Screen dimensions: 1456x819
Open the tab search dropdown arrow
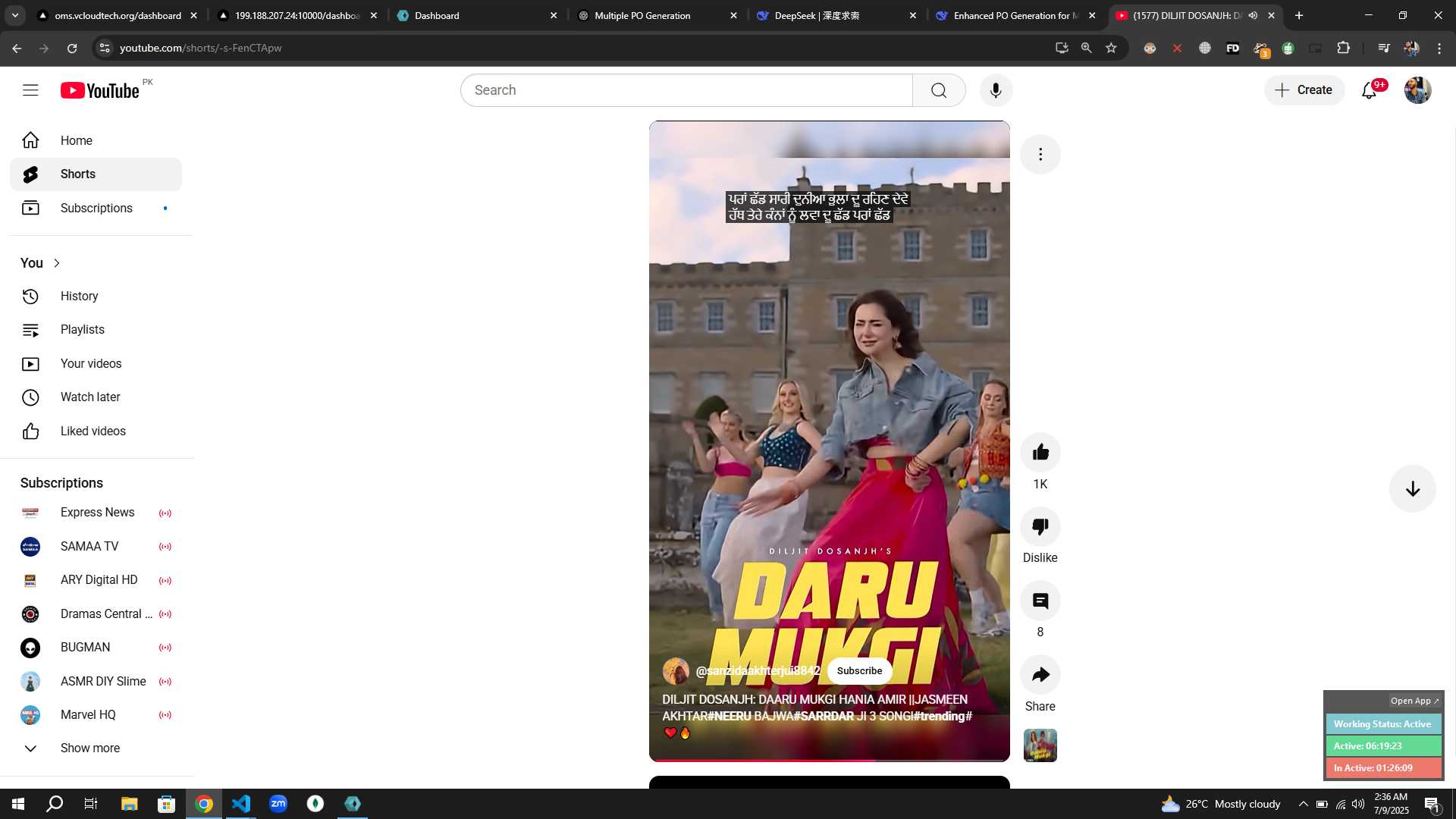click(x=15, y=15)
